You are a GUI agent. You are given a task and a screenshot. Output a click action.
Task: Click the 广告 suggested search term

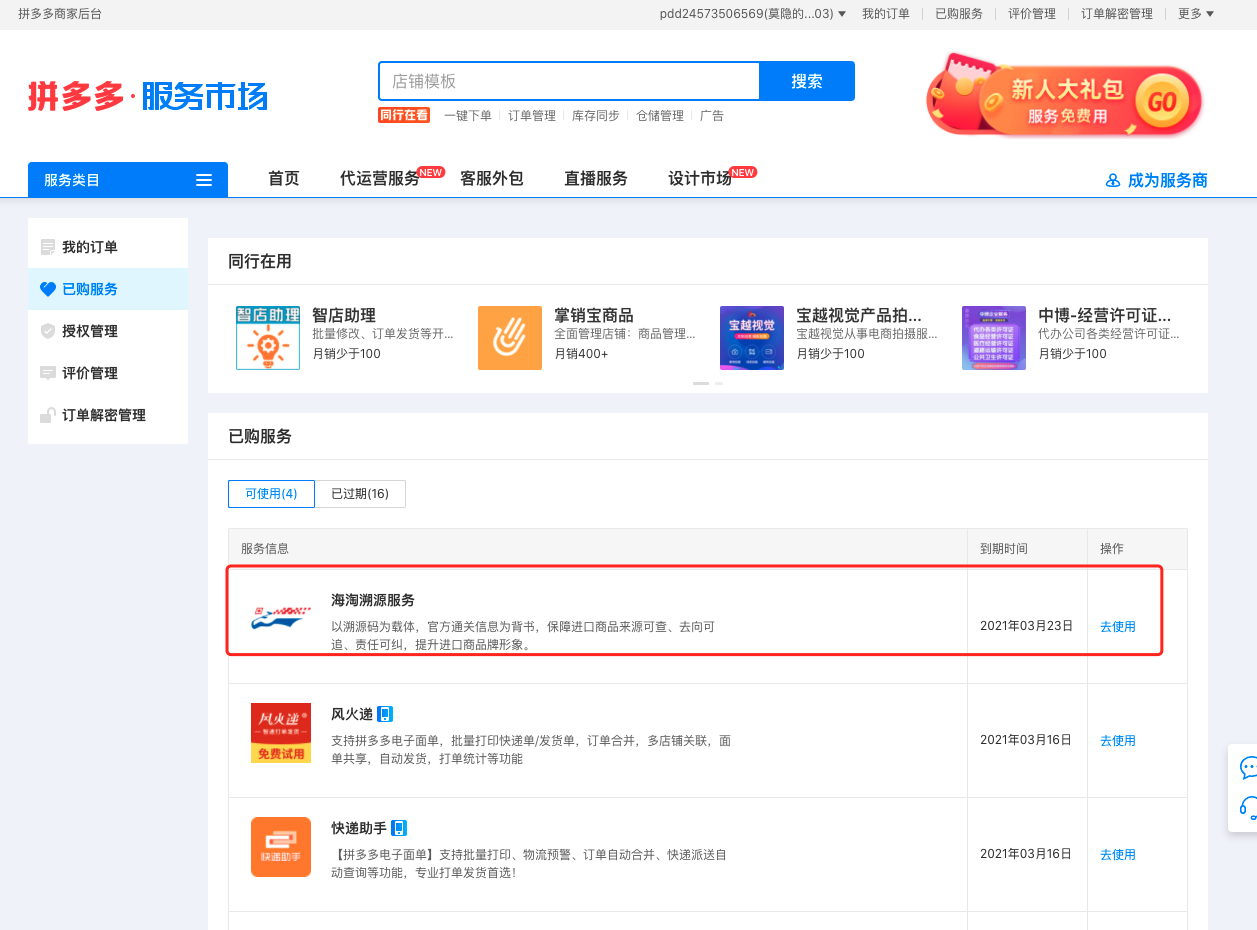tap(712, 116)
